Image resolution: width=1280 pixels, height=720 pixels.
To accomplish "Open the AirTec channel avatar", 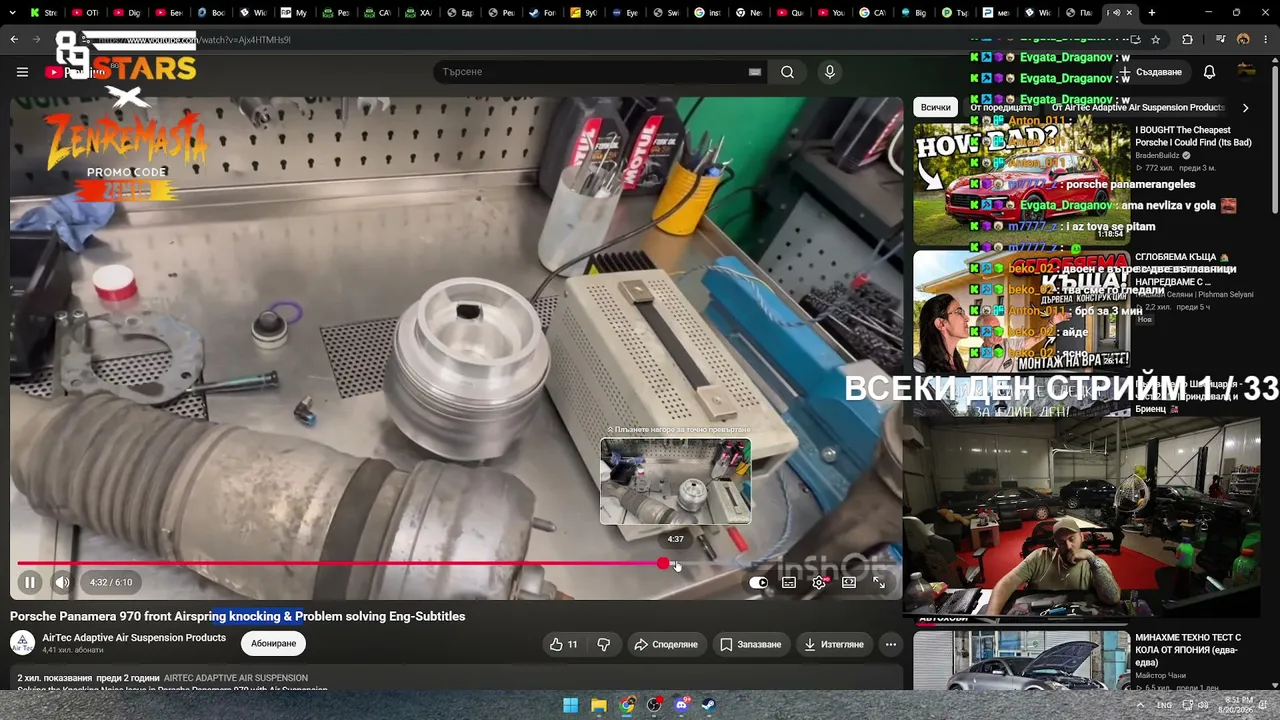I will pos(22,643).
